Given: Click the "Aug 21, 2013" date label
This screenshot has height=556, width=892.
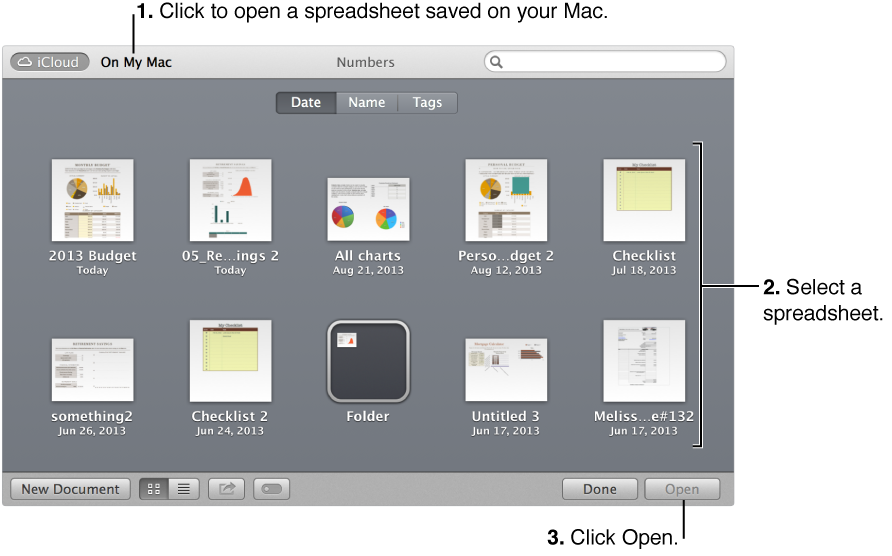Looking at the screenshot, I should tap(368, 270).
